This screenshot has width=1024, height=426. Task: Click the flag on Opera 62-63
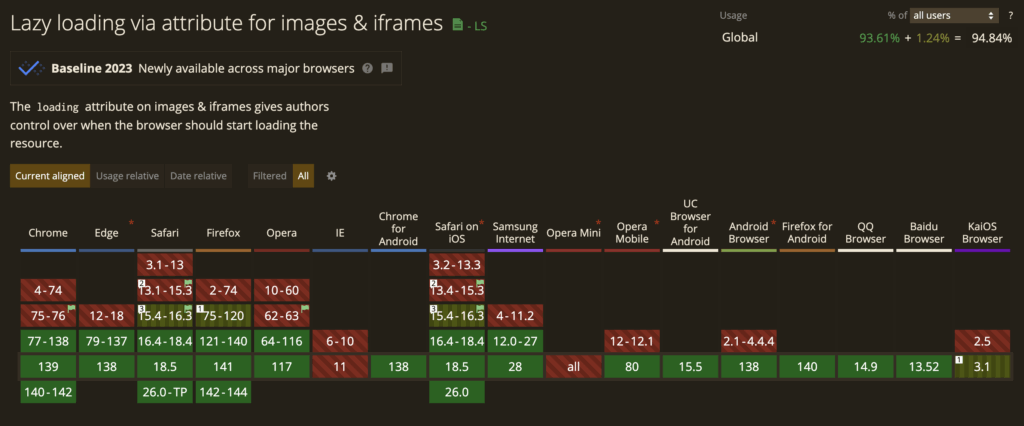click(305, 308)
